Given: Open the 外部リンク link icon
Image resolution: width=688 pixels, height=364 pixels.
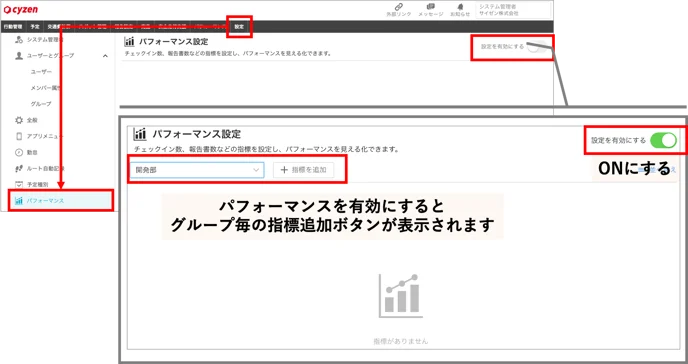Looking at the screenshot, I should click(398, 7).
